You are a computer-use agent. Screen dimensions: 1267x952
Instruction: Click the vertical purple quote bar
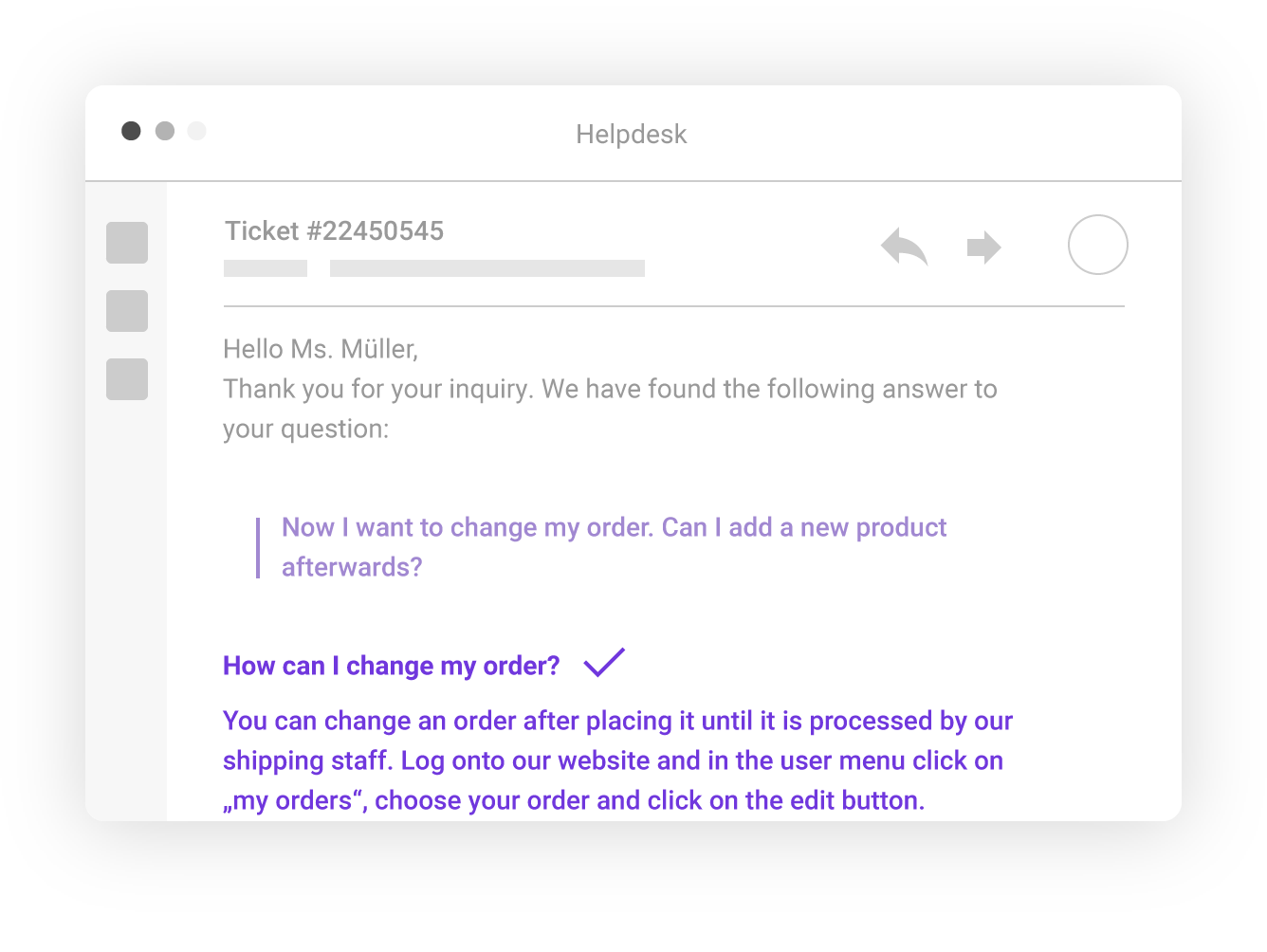tap(258, 548)
